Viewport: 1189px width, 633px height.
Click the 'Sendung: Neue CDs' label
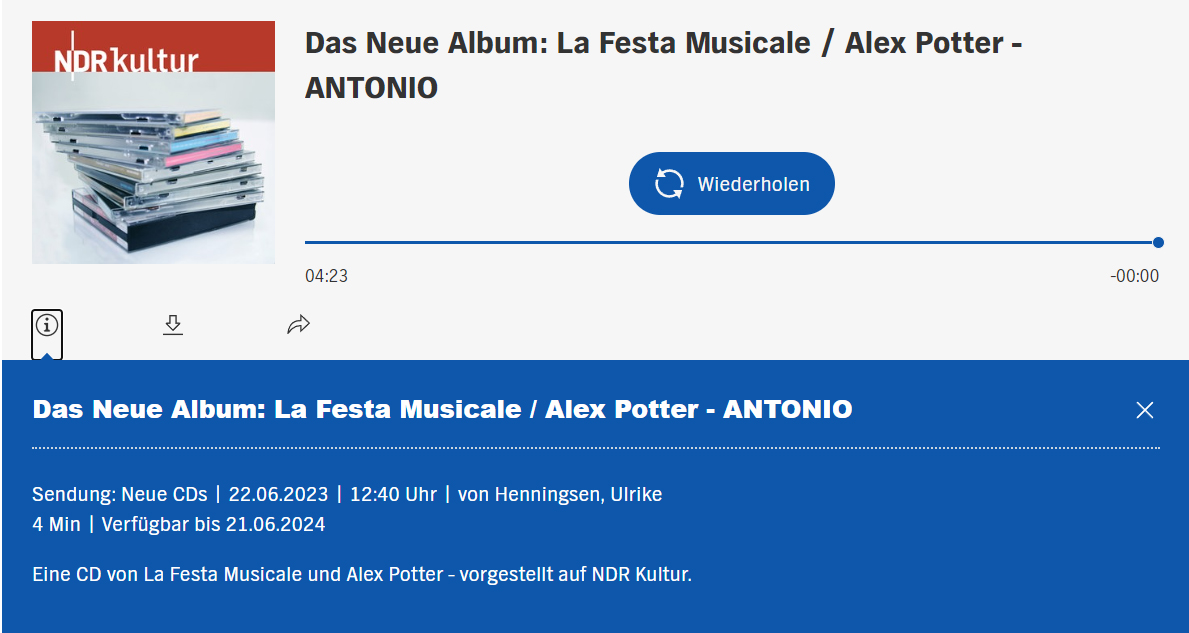point(120,494)
